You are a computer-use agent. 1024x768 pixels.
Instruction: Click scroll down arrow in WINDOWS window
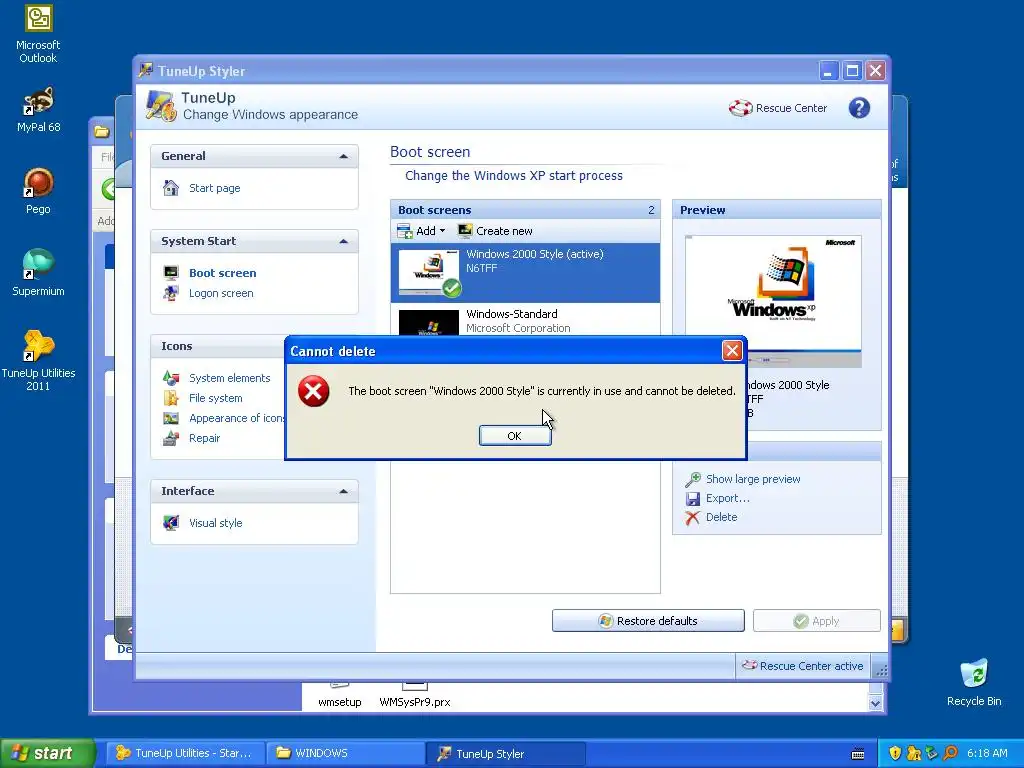click(875, 703)
